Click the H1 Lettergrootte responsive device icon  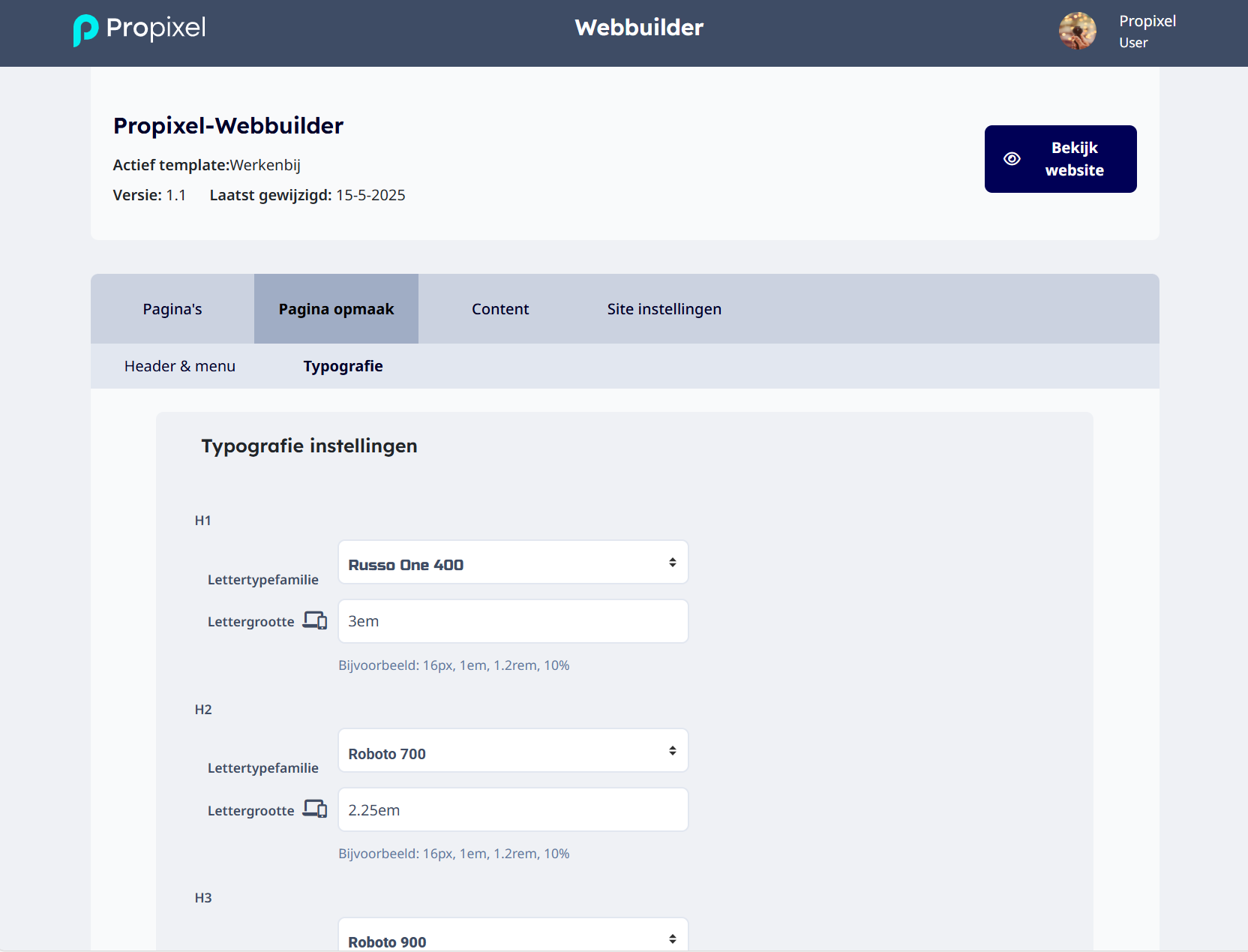pyautogui.click(x=315, y=620)
